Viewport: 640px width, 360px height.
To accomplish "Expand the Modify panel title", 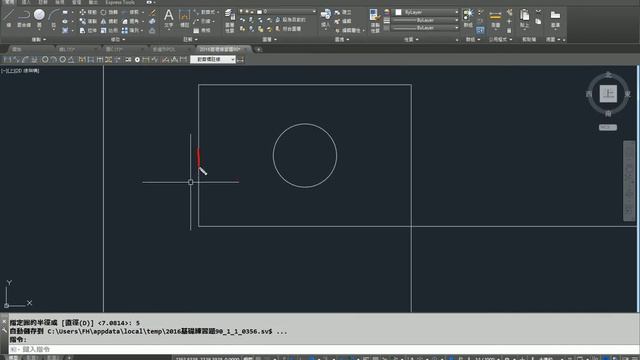I will (x=118, y=40).
